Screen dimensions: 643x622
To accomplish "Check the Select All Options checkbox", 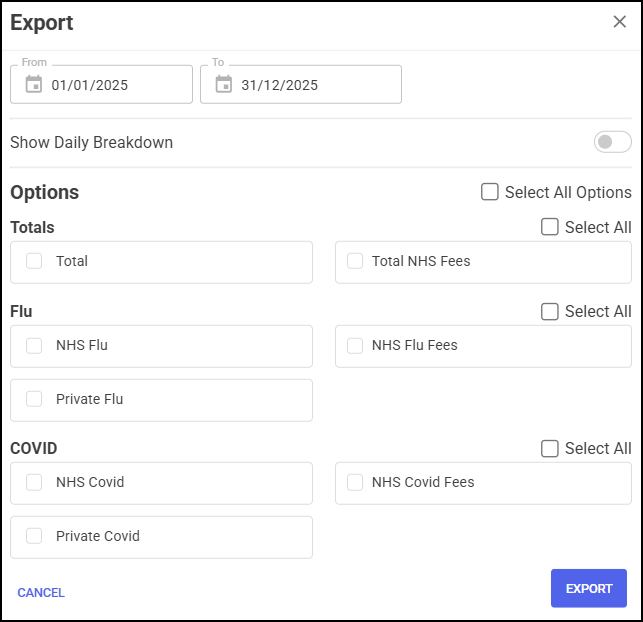I will pos(490,192).
